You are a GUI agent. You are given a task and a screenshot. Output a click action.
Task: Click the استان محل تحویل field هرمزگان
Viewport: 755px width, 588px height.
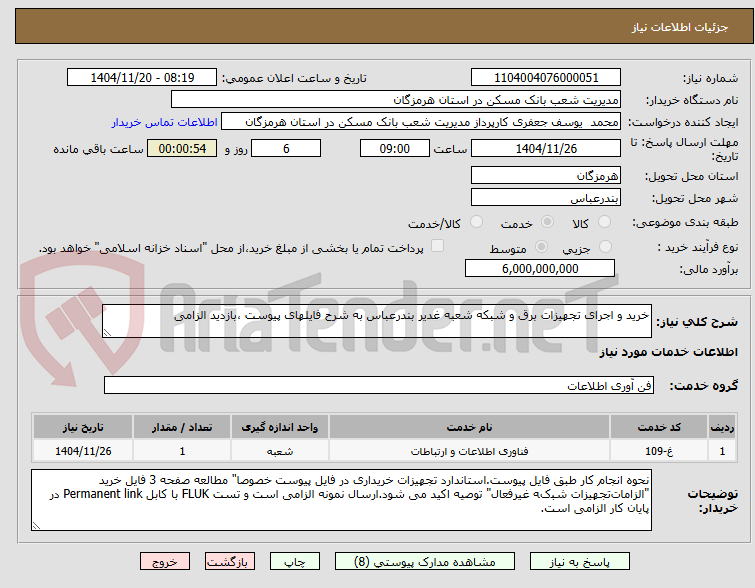[x=546, y=175]
